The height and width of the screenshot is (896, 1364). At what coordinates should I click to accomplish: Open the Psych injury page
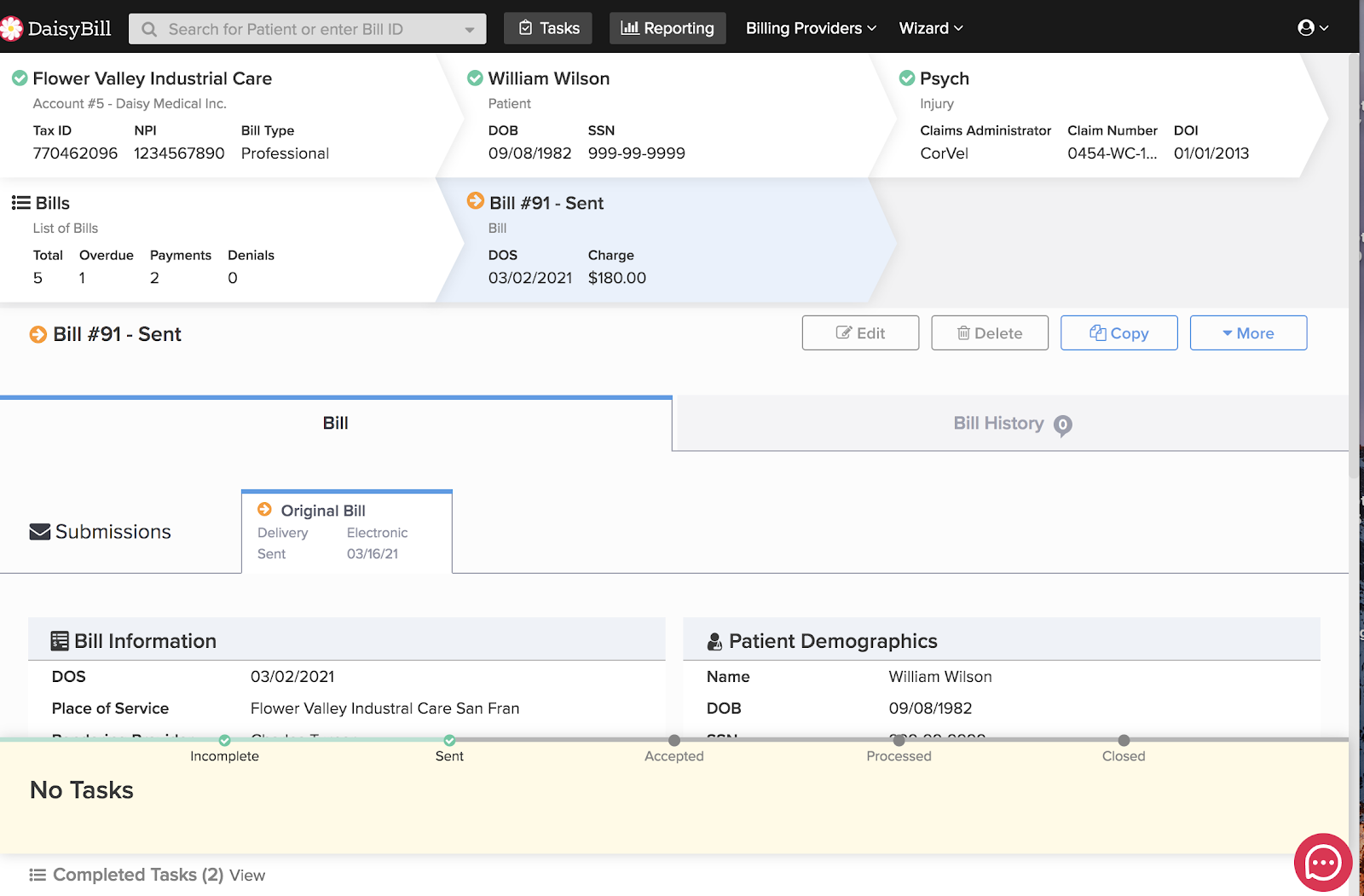945,78
